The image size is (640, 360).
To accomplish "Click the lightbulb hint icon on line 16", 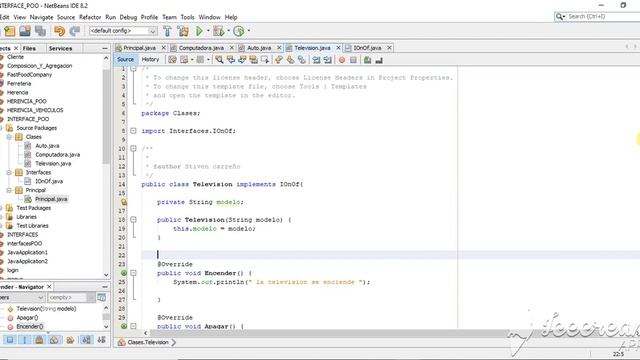I will pos(124,202).
